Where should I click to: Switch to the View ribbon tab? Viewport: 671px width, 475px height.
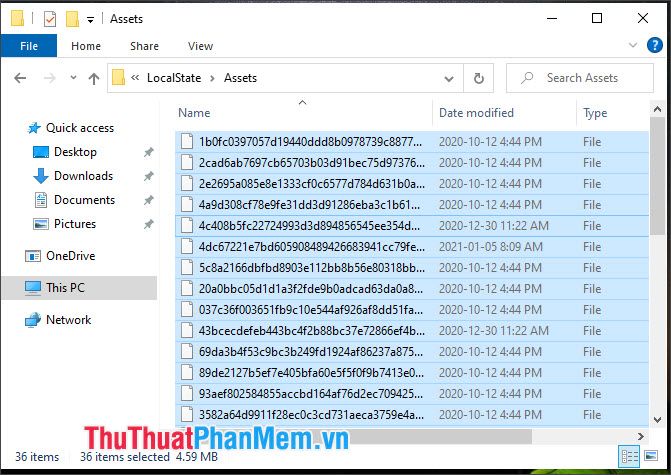point(200,46)
